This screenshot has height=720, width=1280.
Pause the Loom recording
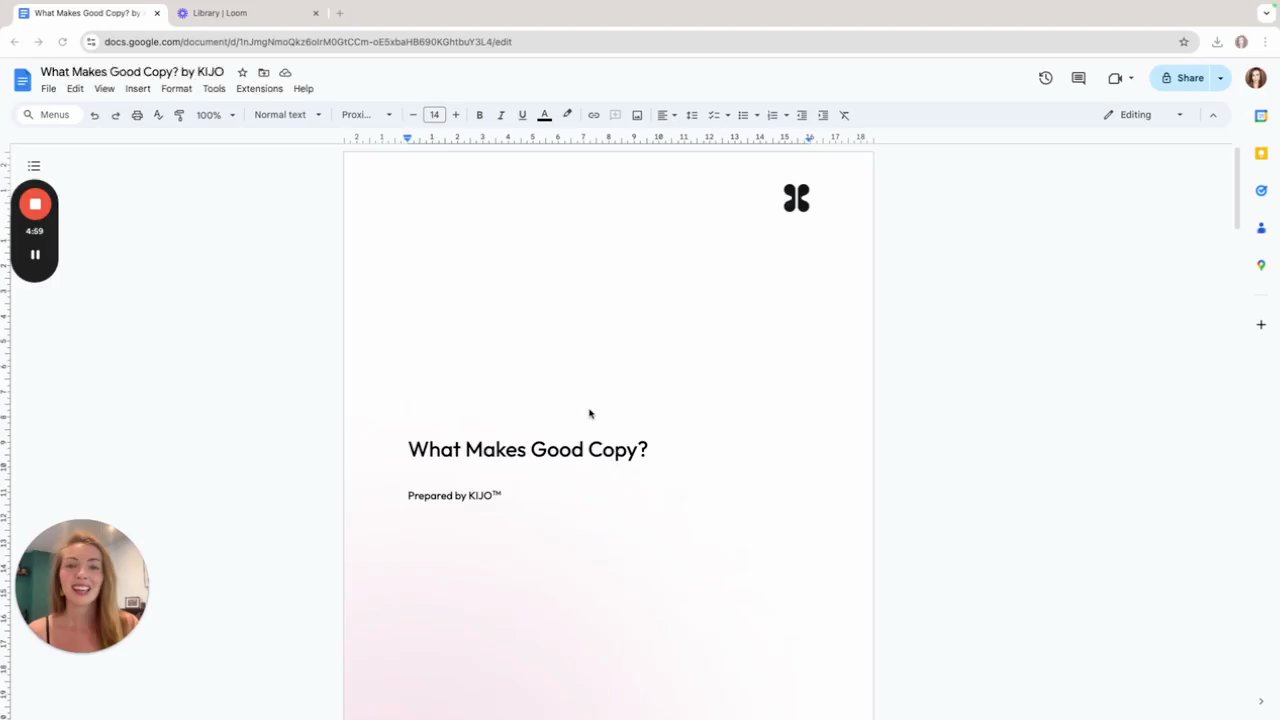coord(35,255)
